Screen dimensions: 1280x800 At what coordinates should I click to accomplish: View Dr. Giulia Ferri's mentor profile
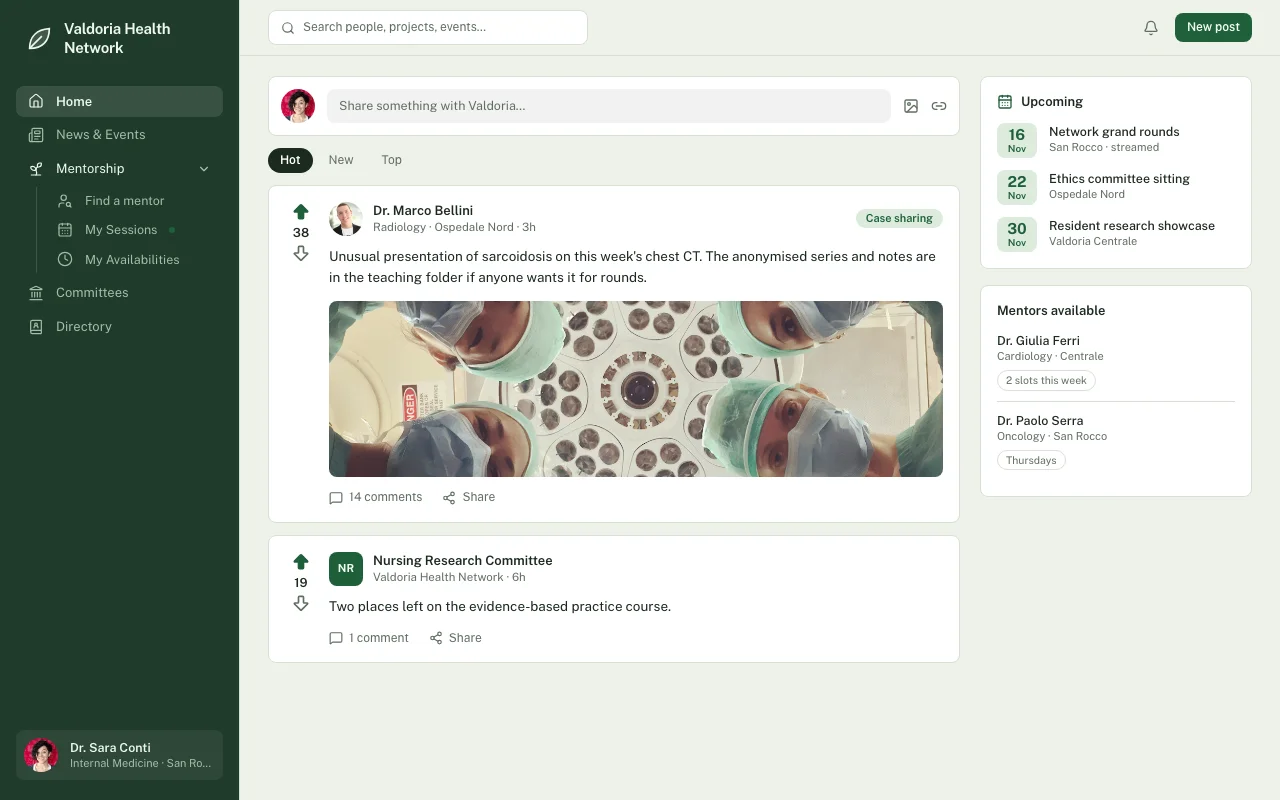[x=1038, y=341]
